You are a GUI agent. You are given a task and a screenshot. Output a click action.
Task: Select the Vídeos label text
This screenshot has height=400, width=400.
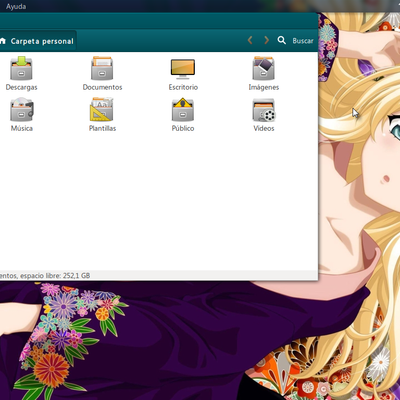[x=264, y=128]
